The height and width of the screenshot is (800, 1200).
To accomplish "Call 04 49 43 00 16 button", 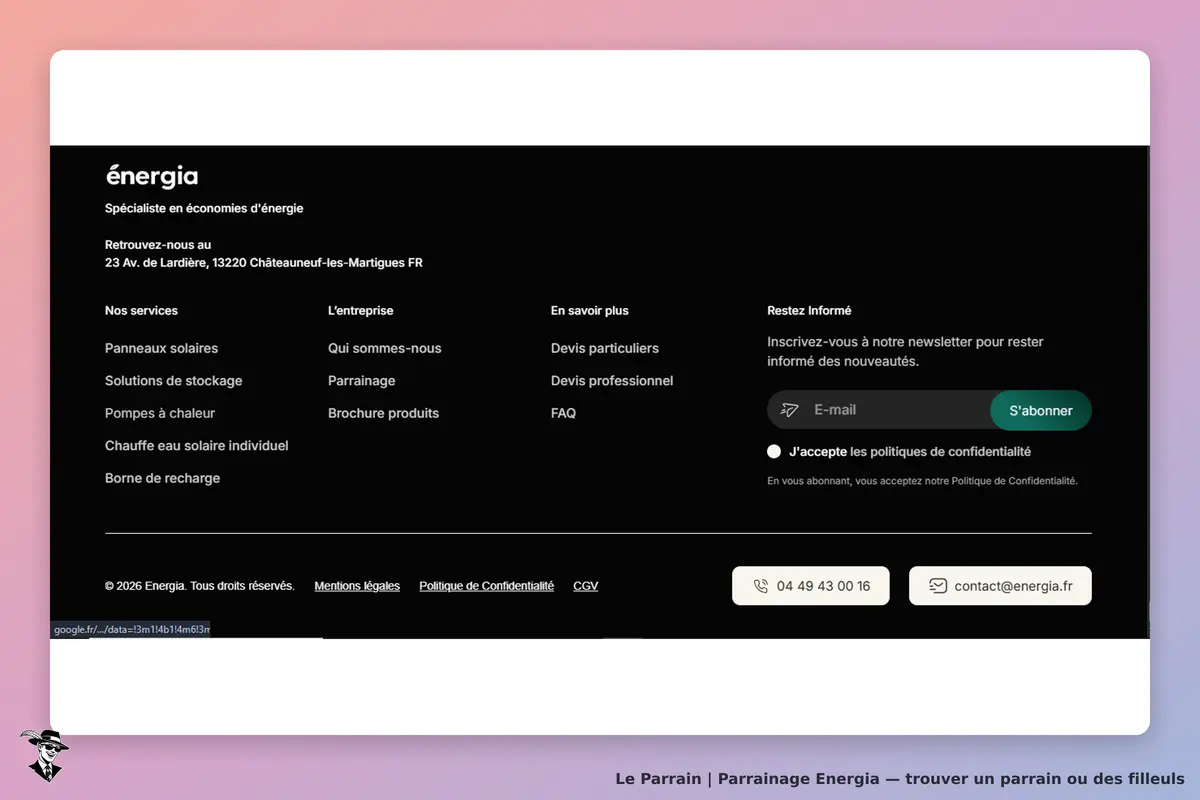I will pyautogui.click(x=811, y=586).
